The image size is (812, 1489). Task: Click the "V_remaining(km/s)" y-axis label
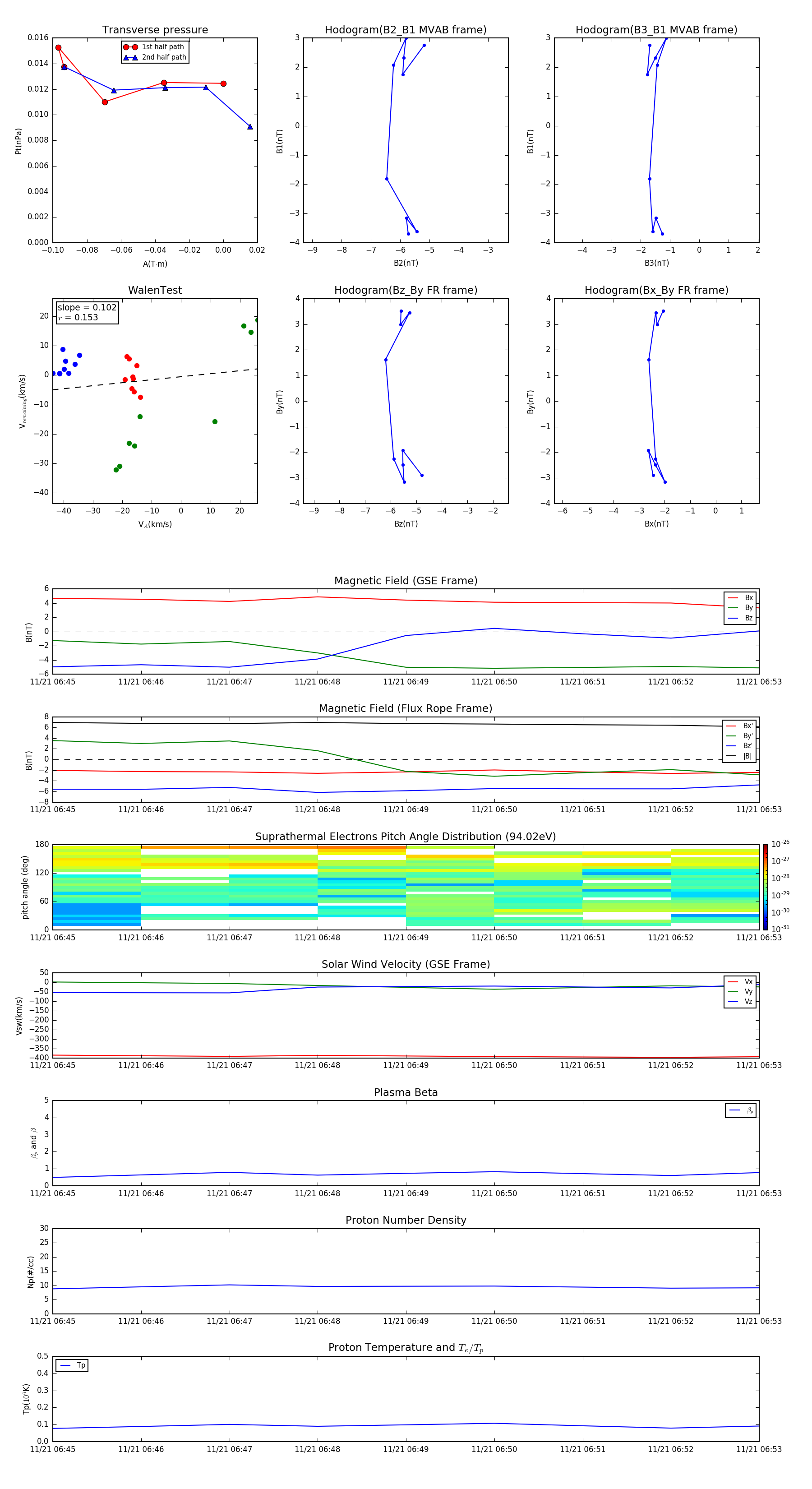tap(22, 401)
